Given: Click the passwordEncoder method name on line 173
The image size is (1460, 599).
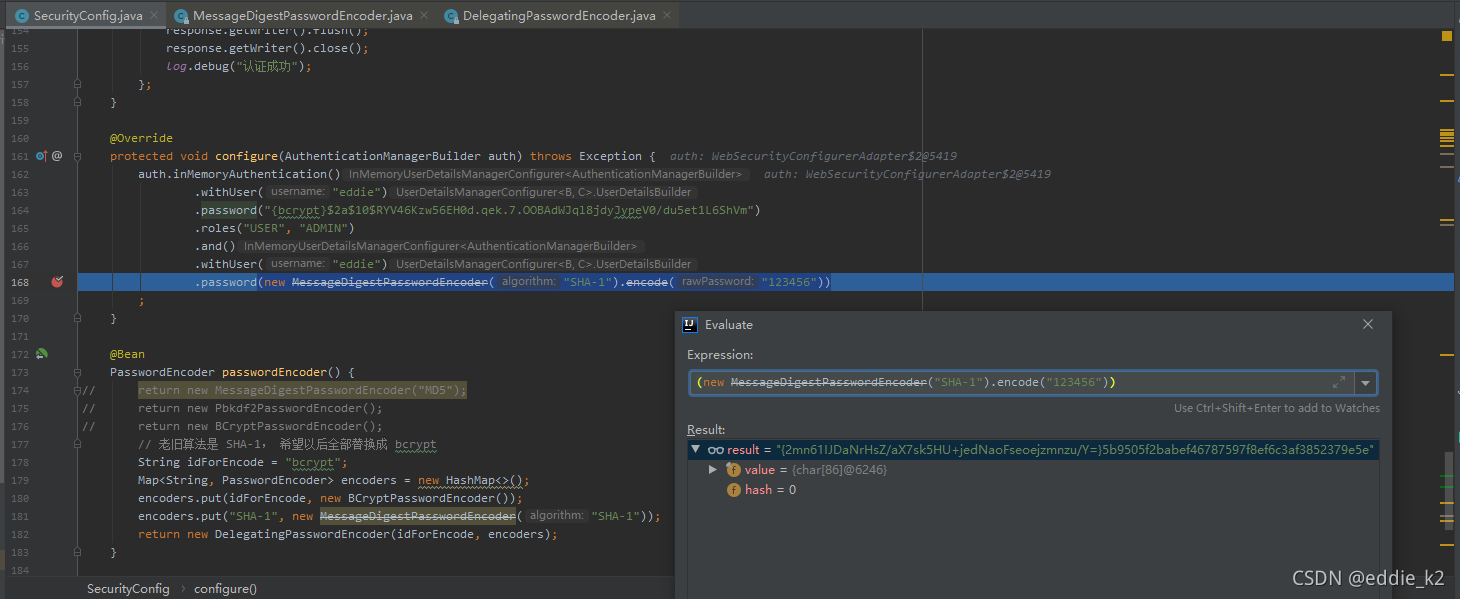Looking at the screenshot, I should (274, 372).
